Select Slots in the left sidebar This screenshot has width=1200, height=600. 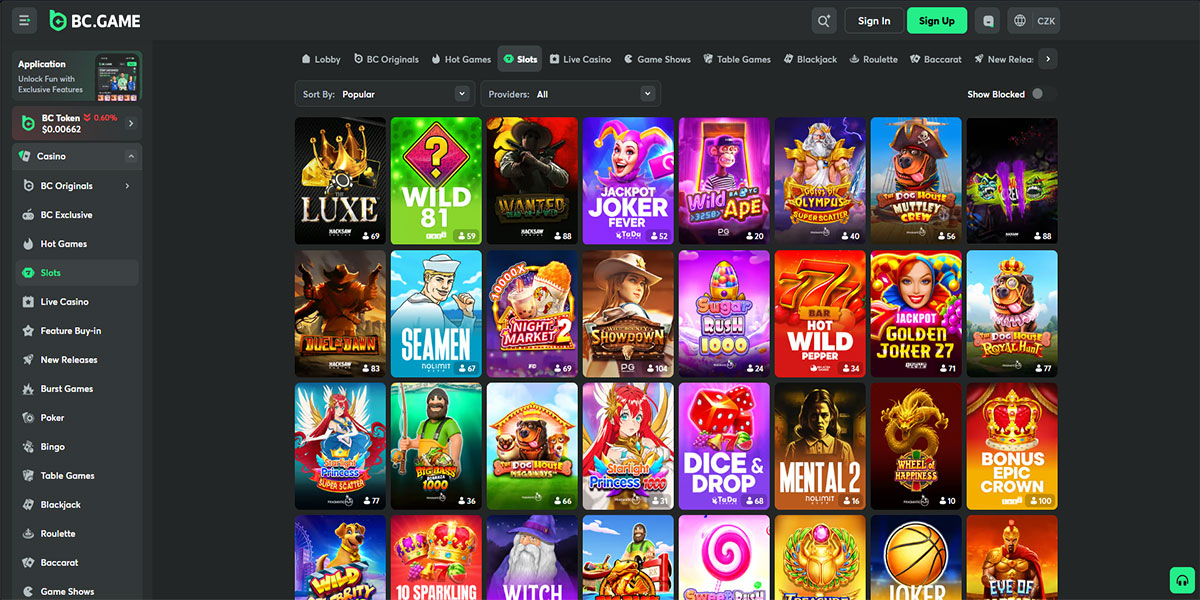click(57, 272)
